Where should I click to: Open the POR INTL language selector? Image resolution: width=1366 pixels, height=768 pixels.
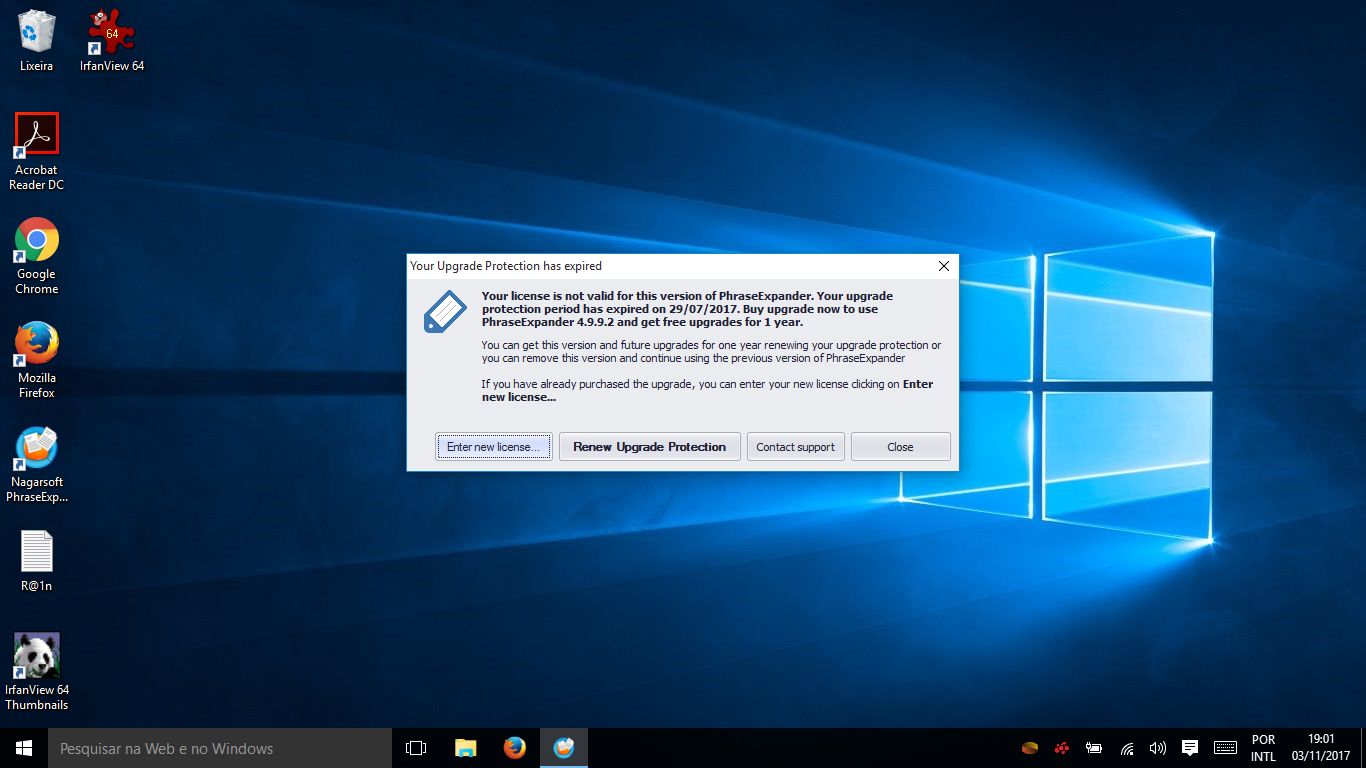(1263, 748)
